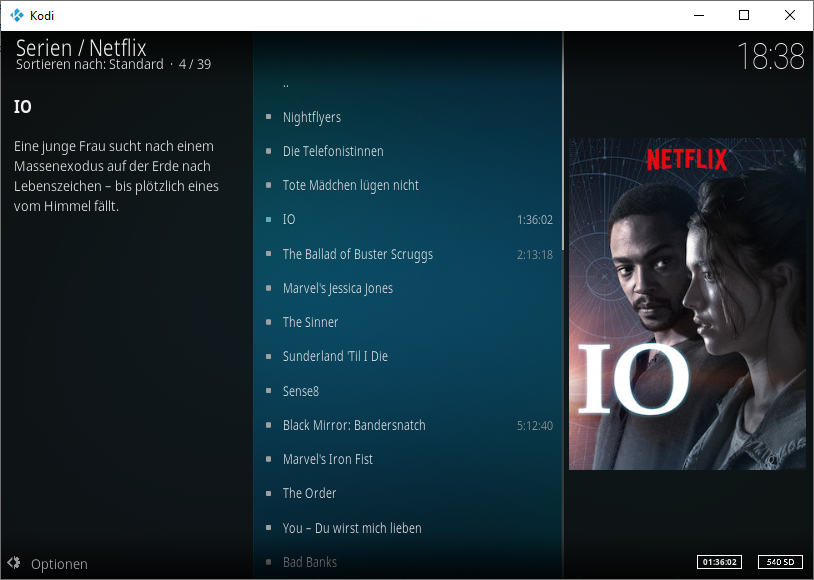814x580 pixels.
Task: Click Sortieren nach: Standard label
Action: [89, 64]
